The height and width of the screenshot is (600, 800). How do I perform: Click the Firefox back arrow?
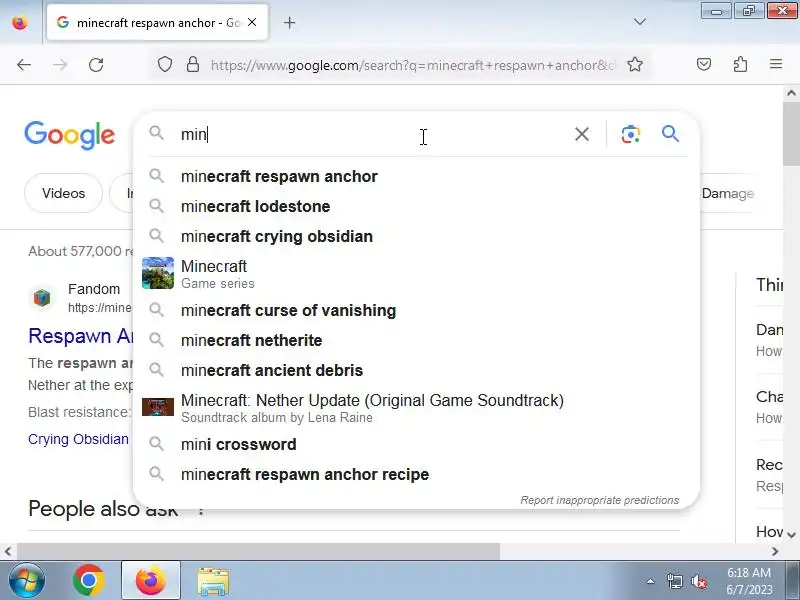pyautogui.click(x=24, y=65)
